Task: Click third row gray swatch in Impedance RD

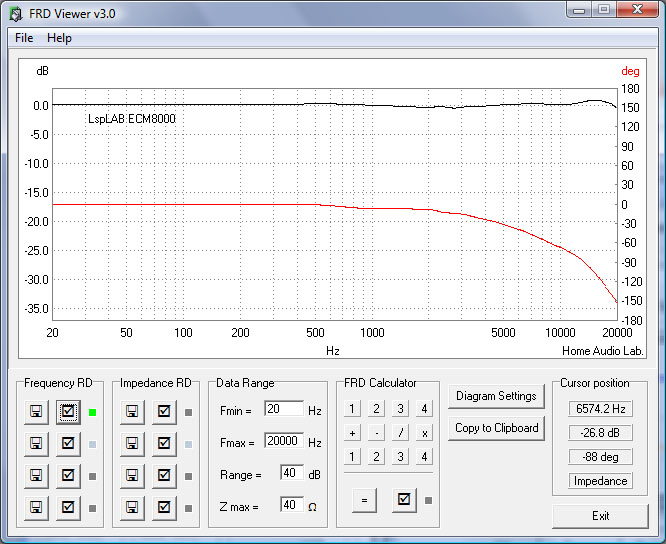Action: click(x=189, y=476)
